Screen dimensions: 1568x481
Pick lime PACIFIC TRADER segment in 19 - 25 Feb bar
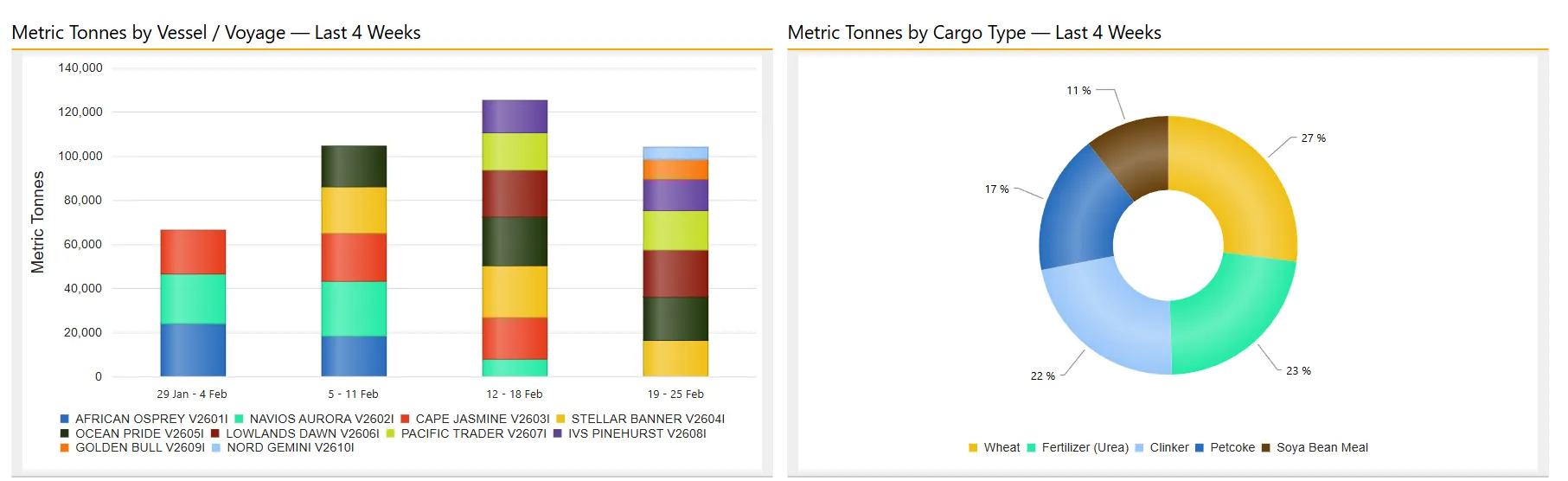(x=675, y=231)
